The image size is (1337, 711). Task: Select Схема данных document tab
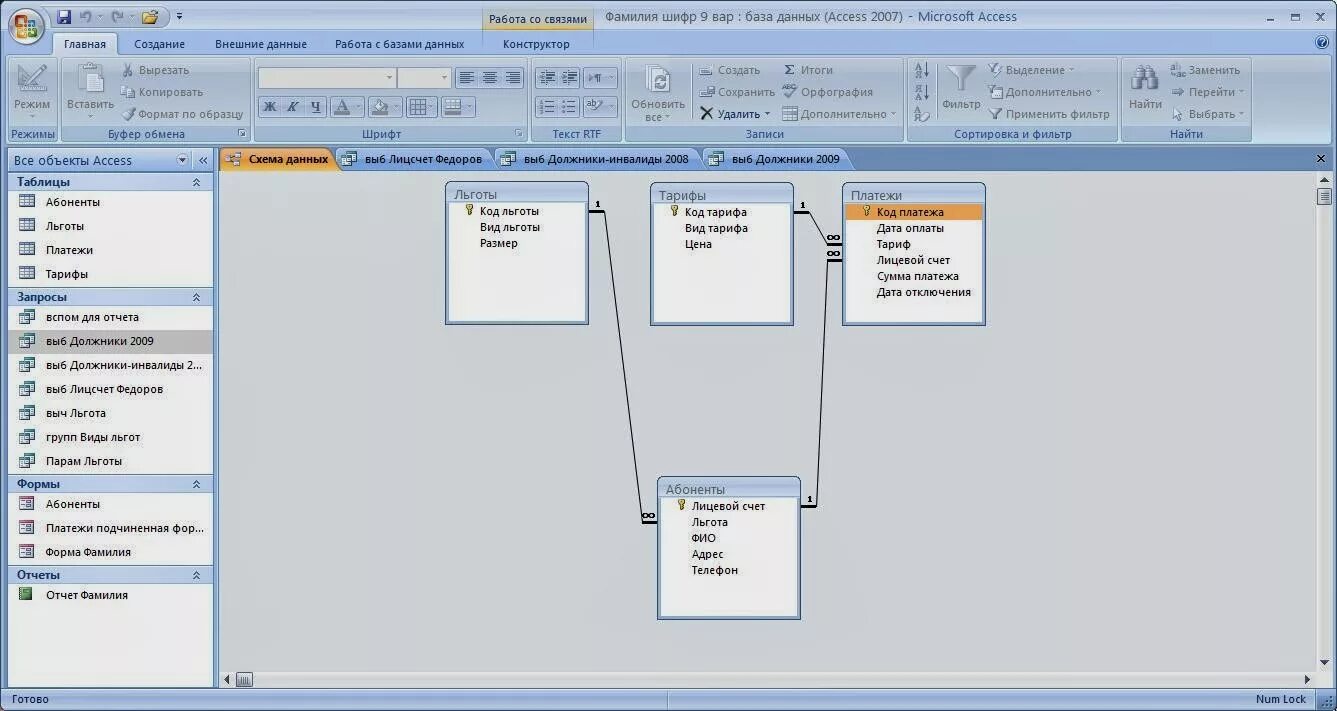pyautogui.click(x=277, y=159)
